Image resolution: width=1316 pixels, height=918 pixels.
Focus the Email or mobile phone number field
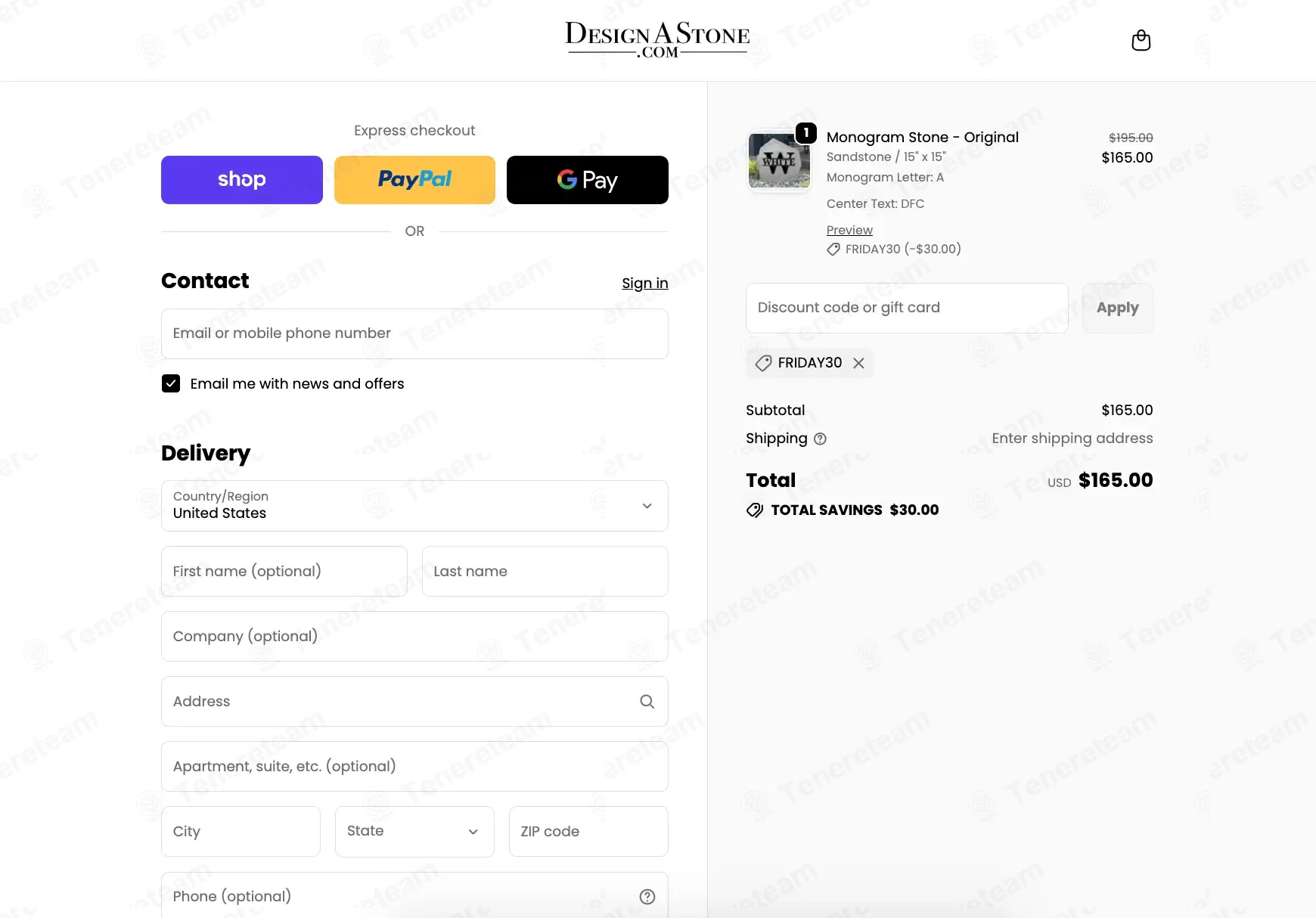pyautogui.click(x=414, y=333)
